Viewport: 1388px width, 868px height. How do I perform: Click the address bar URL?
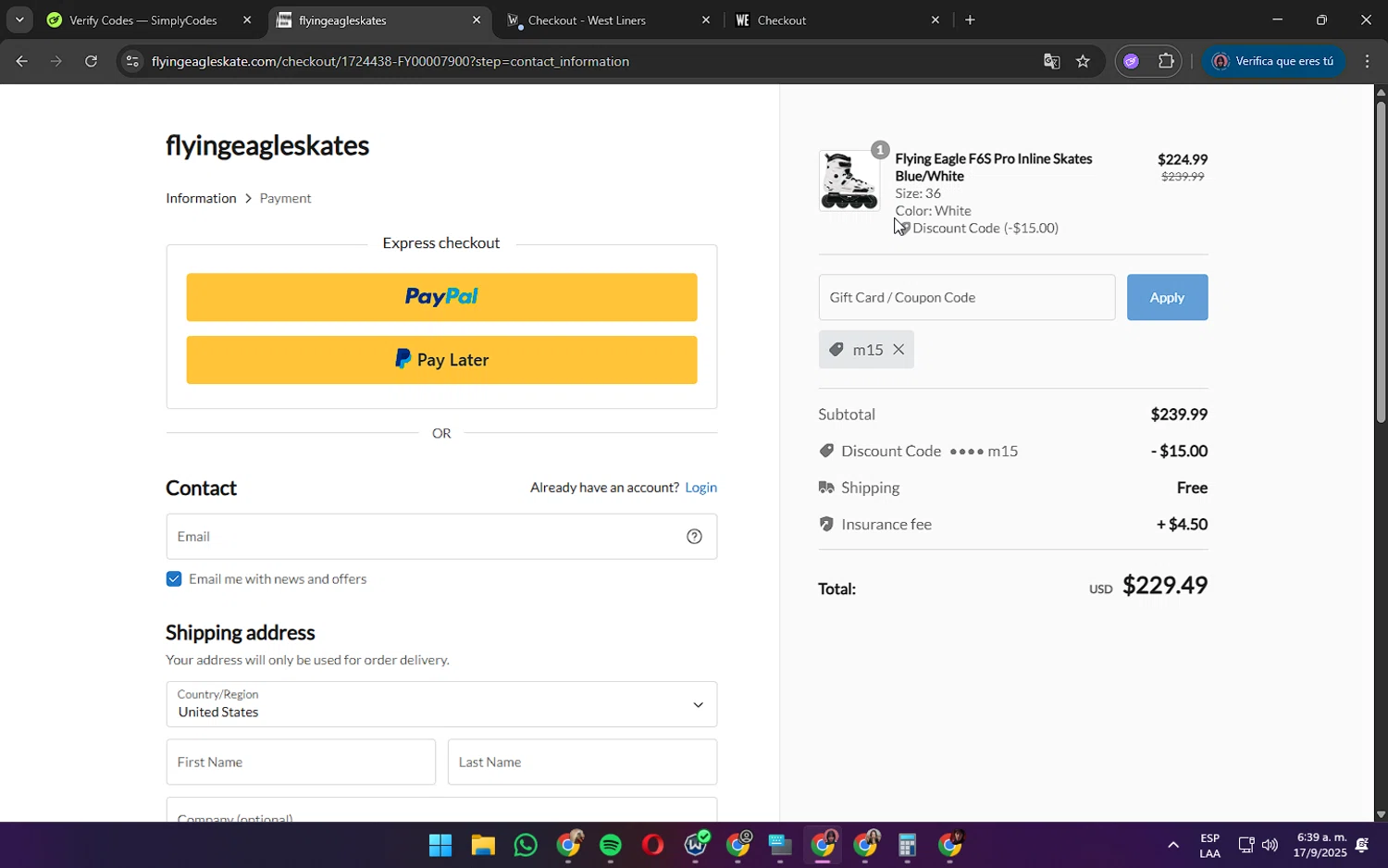coord(390,62)
